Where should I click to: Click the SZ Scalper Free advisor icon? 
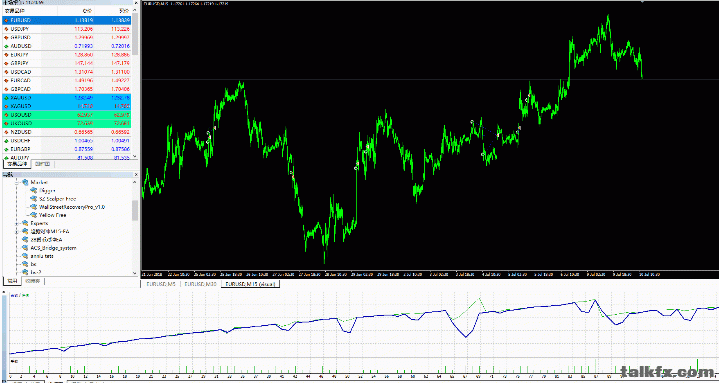tap(33, 199)
